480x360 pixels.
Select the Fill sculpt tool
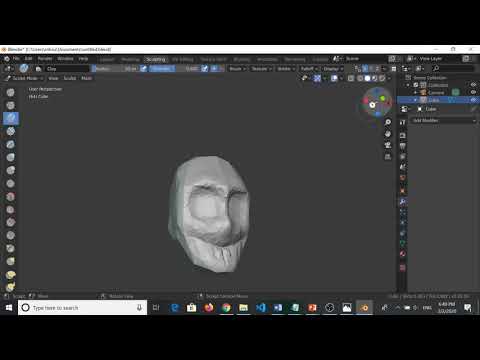click(11, 222)
